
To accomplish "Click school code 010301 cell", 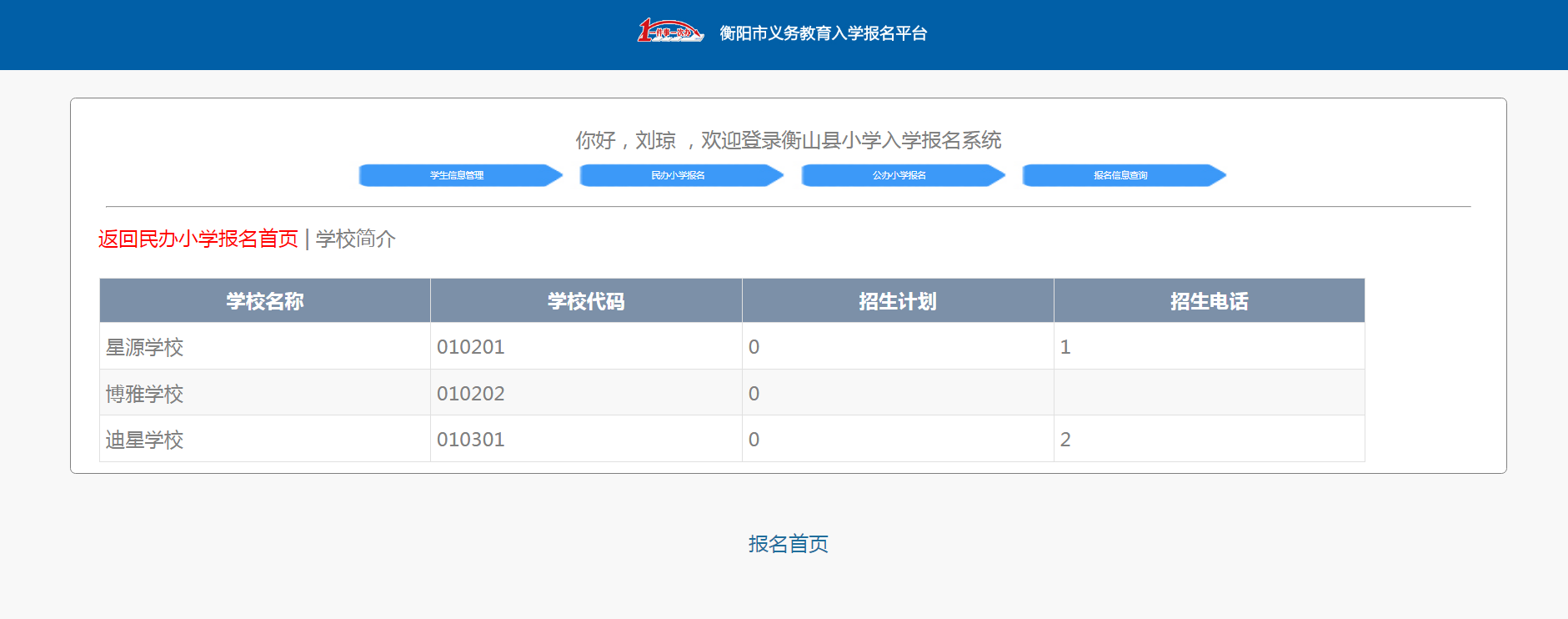I will point(471,440).
